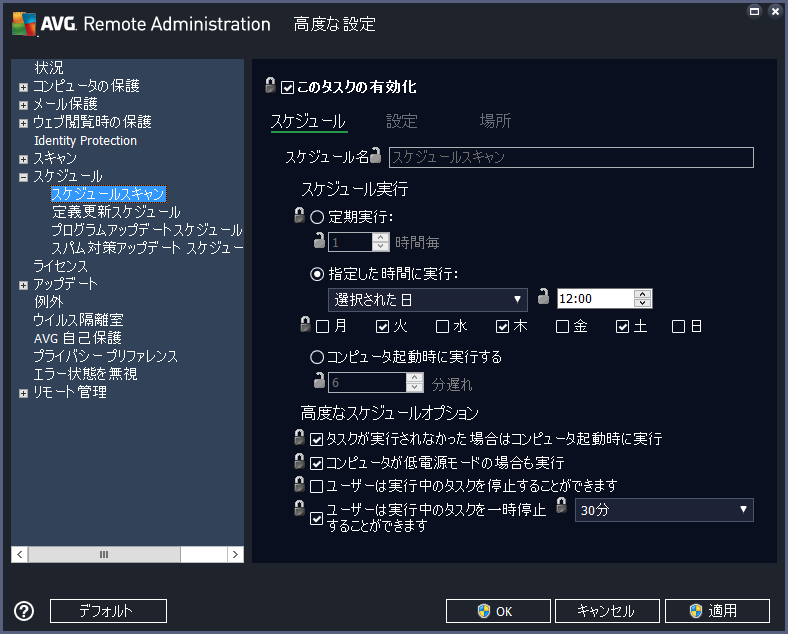This screenshot has width=788, height=634.
Task: Select ライセンス in the tree
Action: coord(60,266)
